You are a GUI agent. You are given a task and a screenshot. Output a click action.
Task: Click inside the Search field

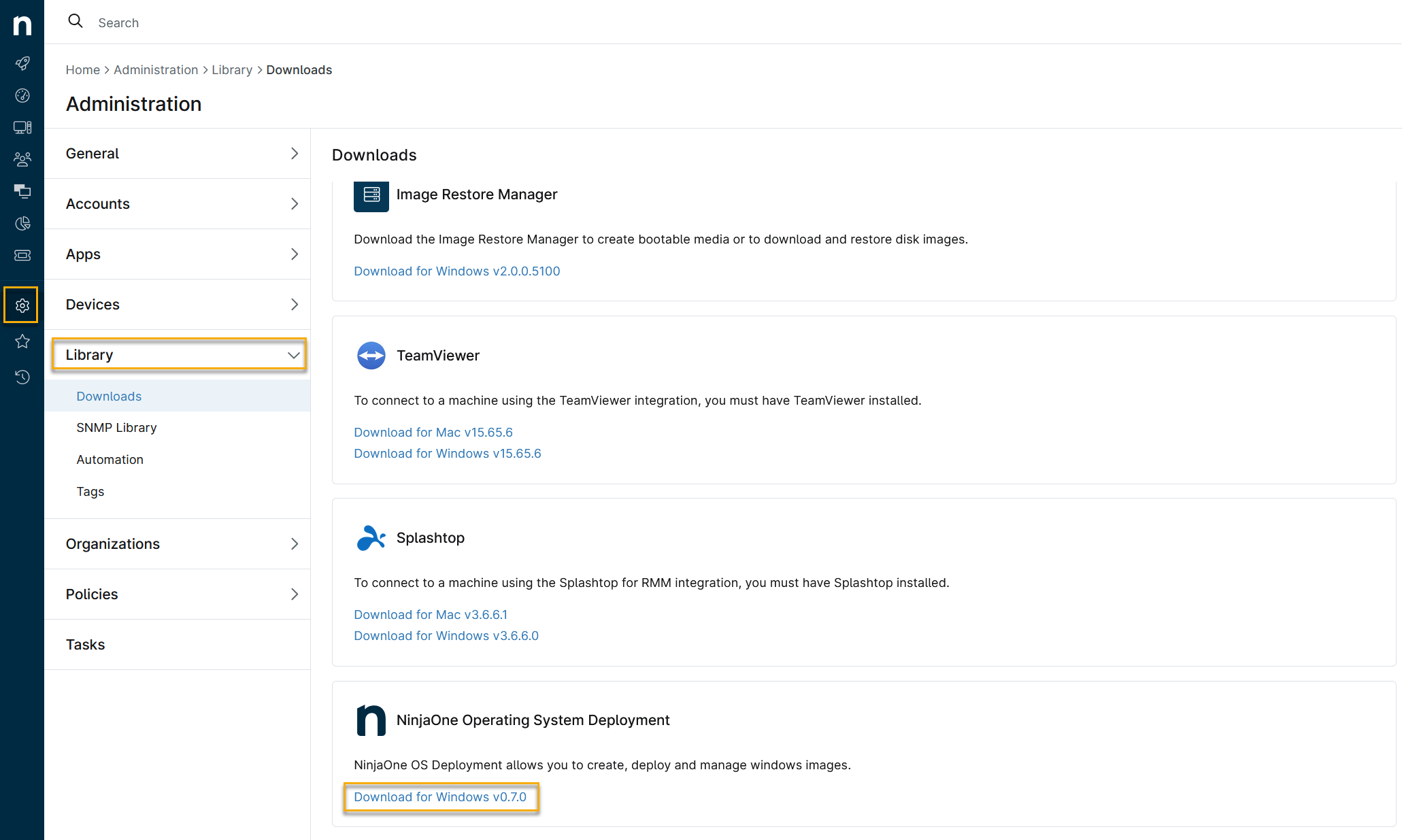tap(204, 22)
